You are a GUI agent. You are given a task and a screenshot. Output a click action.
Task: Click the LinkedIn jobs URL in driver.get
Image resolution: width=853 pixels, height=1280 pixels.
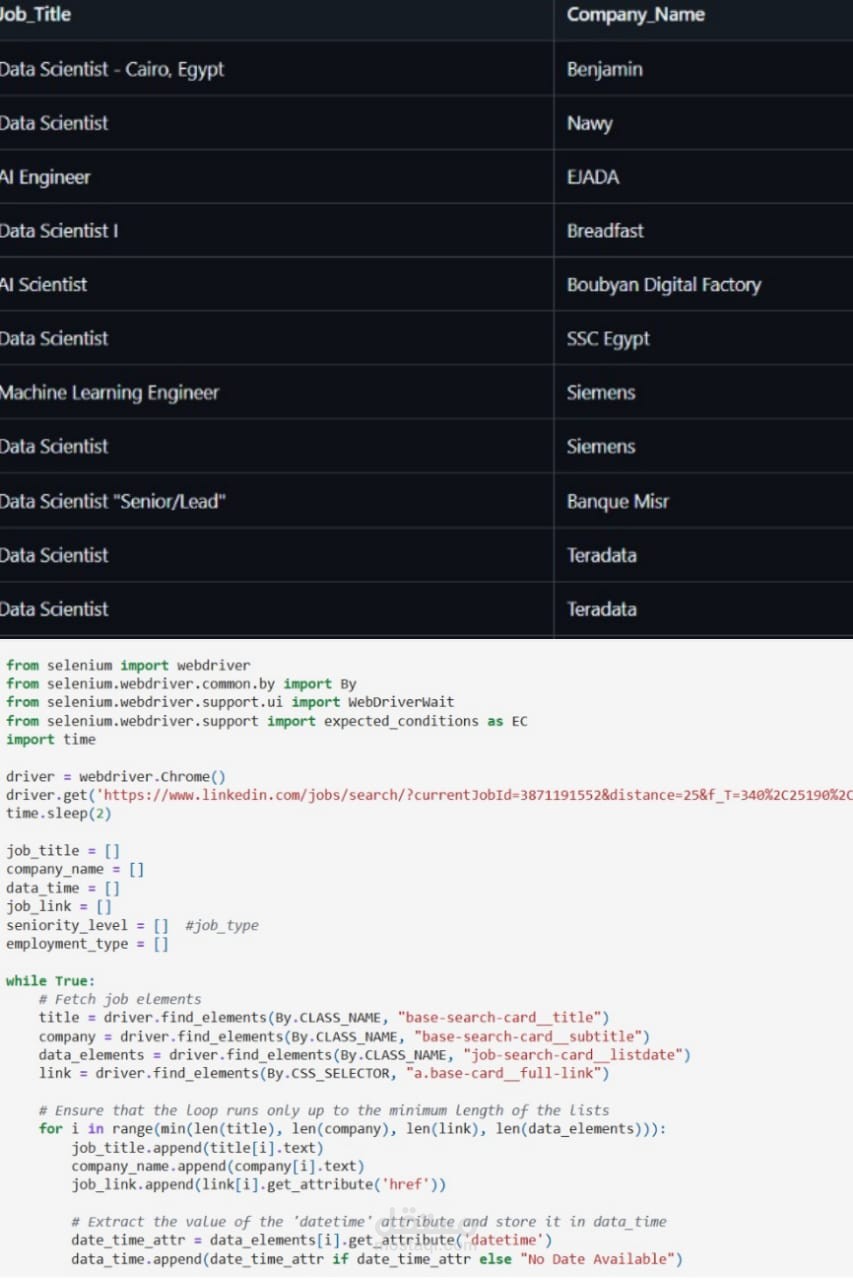(x=474, y=795)
